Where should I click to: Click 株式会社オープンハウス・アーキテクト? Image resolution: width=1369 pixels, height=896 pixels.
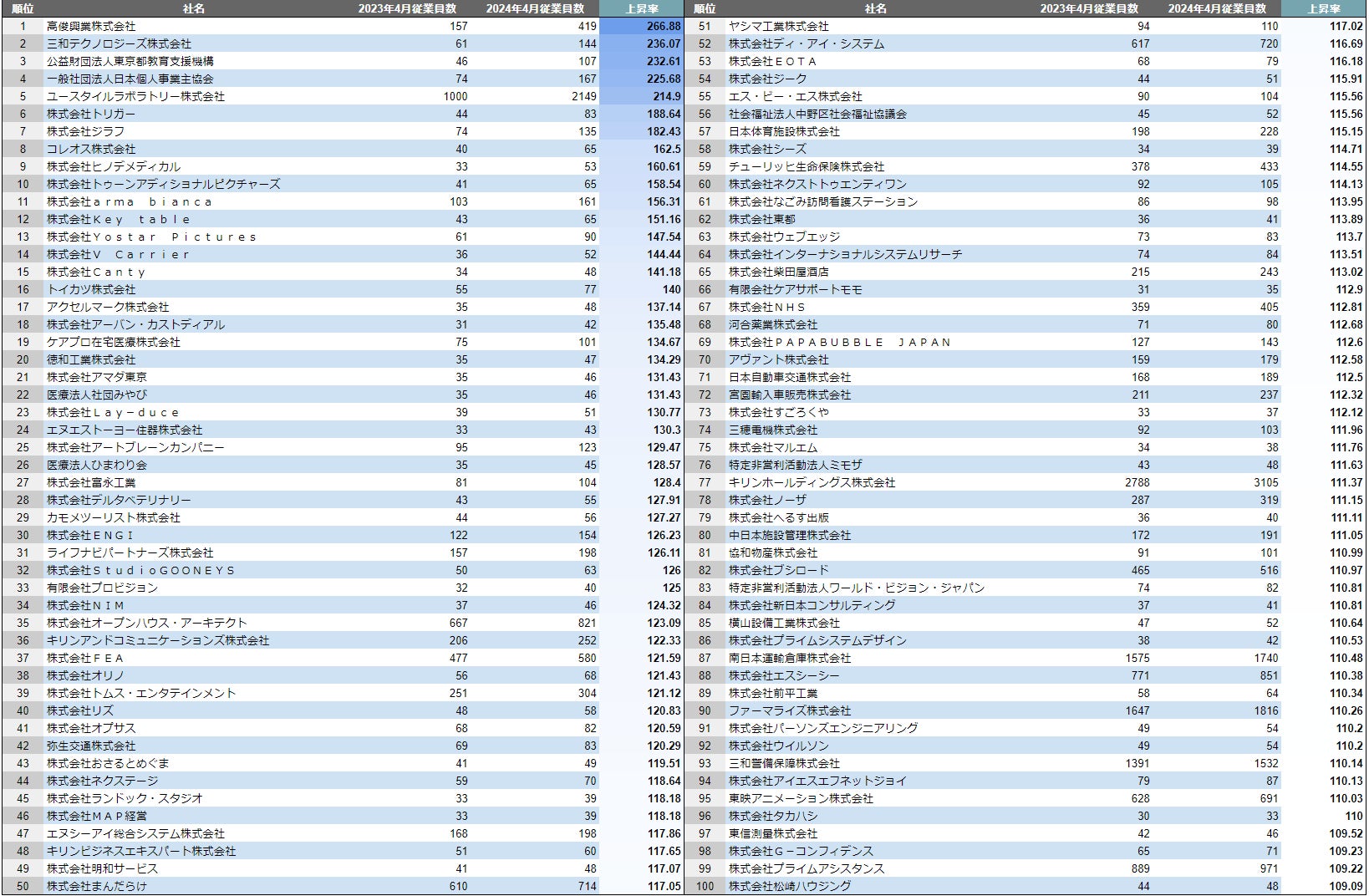pos(147,623)
